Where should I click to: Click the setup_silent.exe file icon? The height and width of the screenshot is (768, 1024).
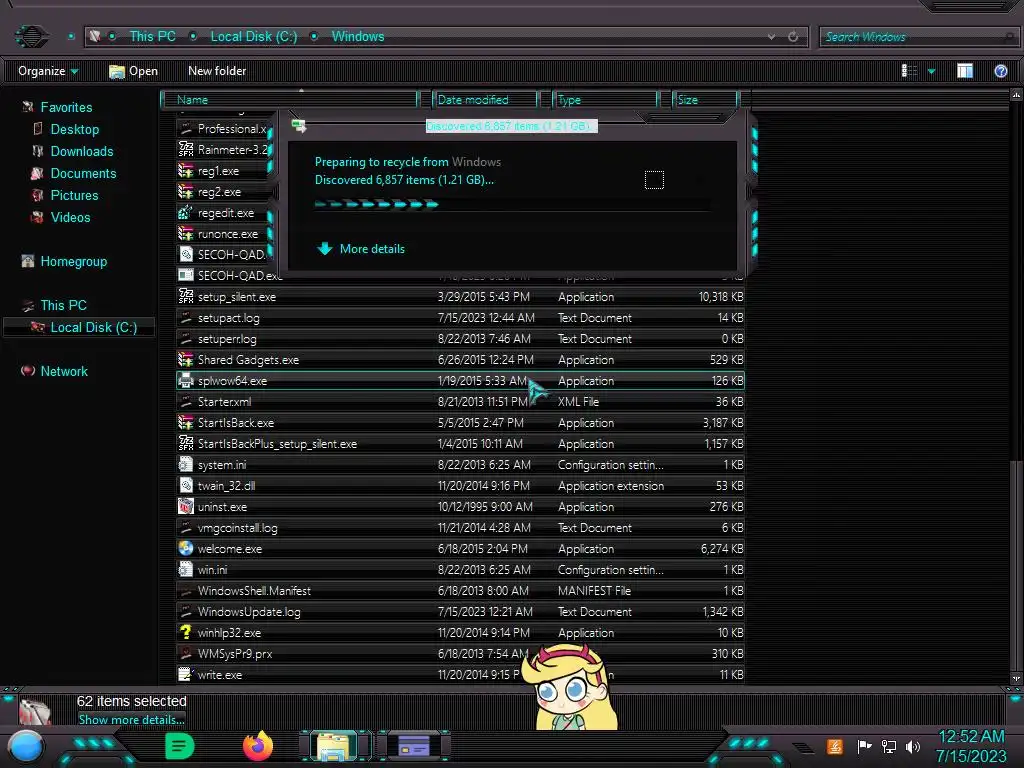click(185, 296)
